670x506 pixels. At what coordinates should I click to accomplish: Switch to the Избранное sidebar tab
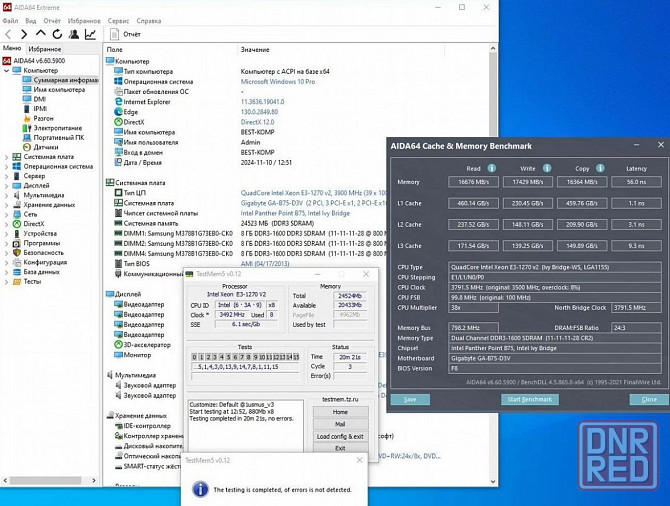[x=44, y=49]
